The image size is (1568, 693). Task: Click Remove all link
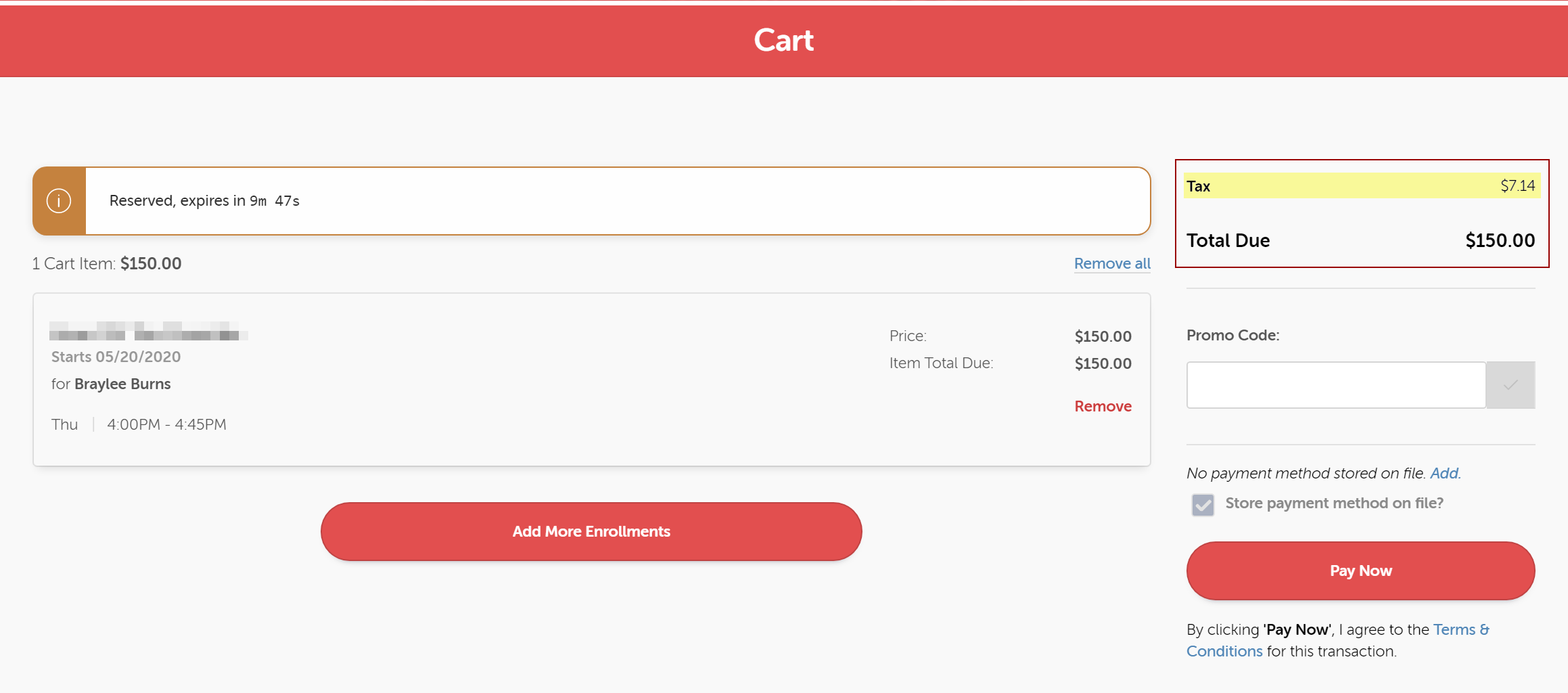point(1111,263)
